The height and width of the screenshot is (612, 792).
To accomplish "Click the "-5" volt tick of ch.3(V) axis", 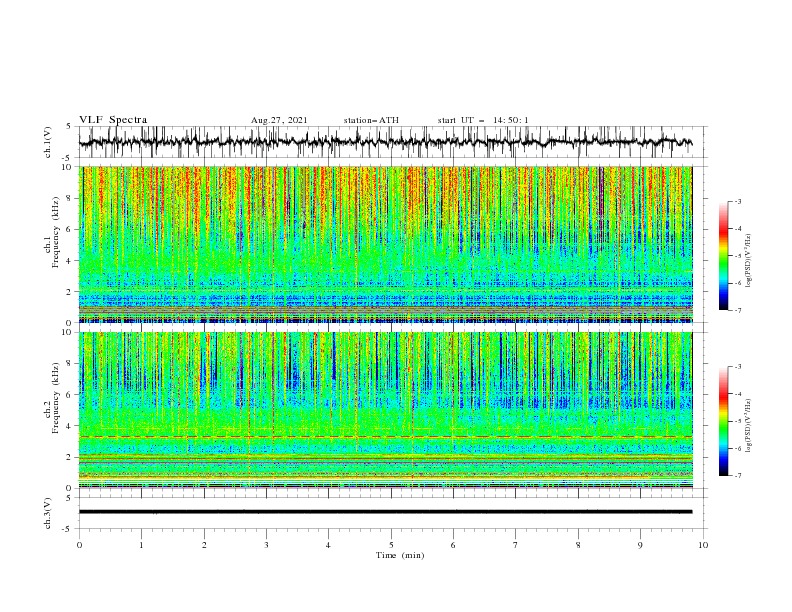I will (68, 529).
